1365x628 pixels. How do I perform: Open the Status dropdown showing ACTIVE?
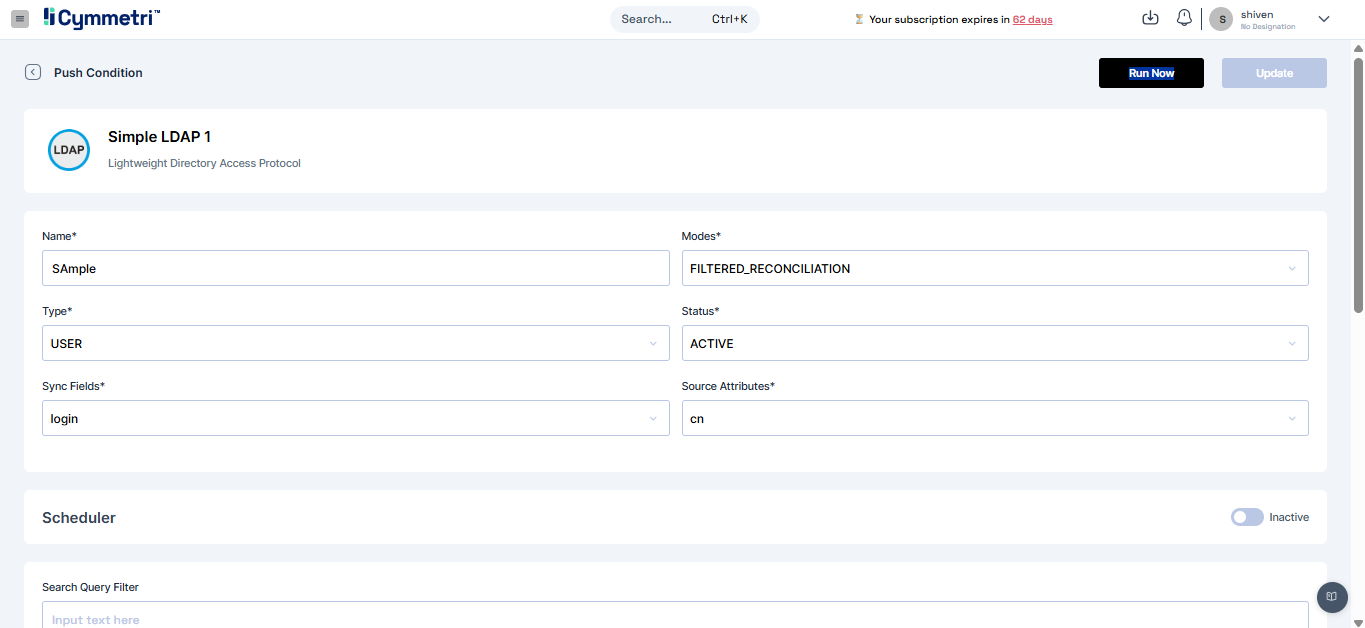[x=995, y=343]
